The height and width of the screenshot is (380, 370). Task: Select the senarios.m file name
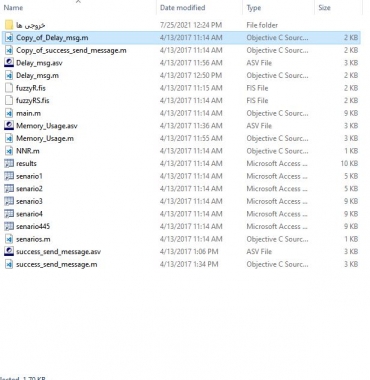[33, 239]
